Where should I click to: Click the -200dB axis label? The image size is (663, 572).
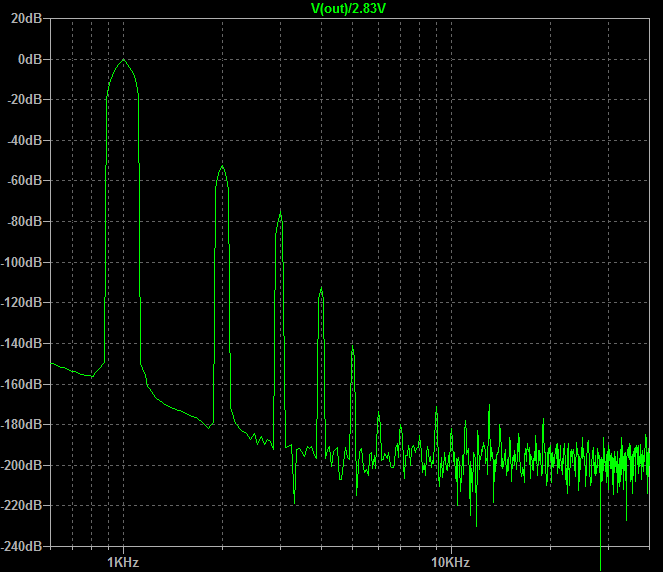pyautogui.click(x=22, y=465)
